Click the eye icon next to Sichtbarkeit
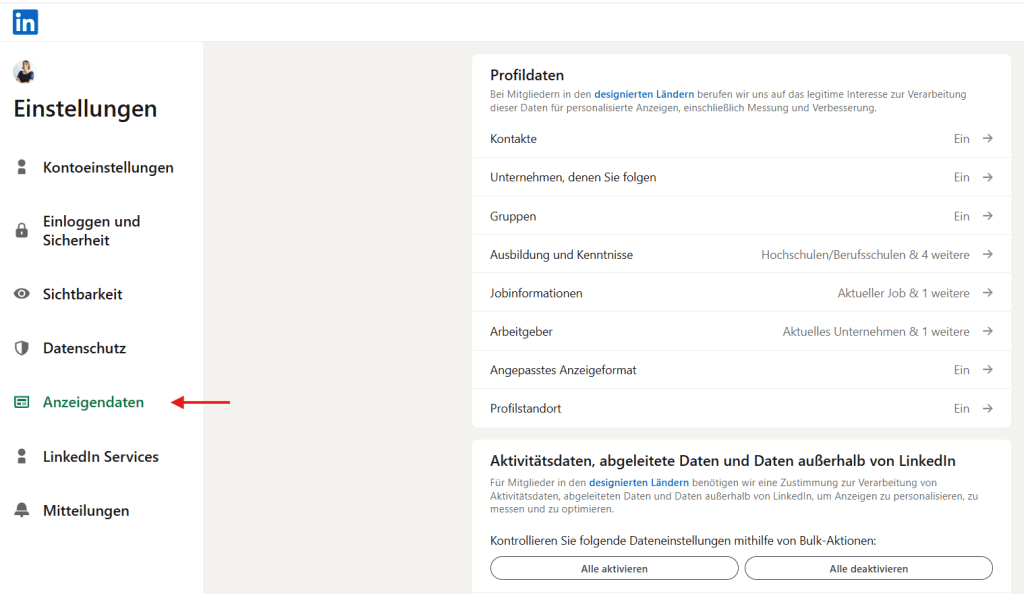Image resolution: width=1024 pixels, height=594 pixels. click(22, 294)
